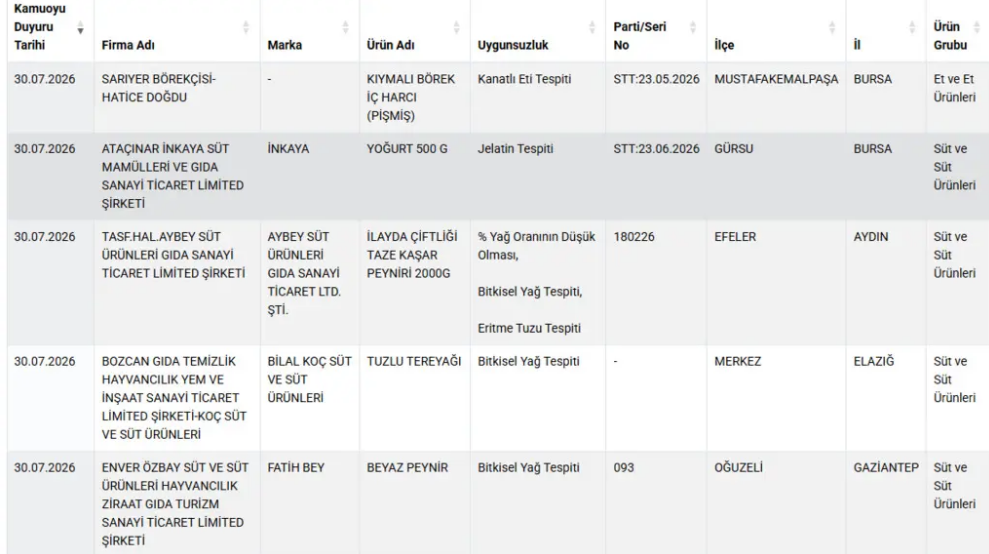This screenshot has width=989, height=554.
Task: Select the SARIYER BÖREKÇİSİ-HATİCE DOĞDU row
Action: 498,97
